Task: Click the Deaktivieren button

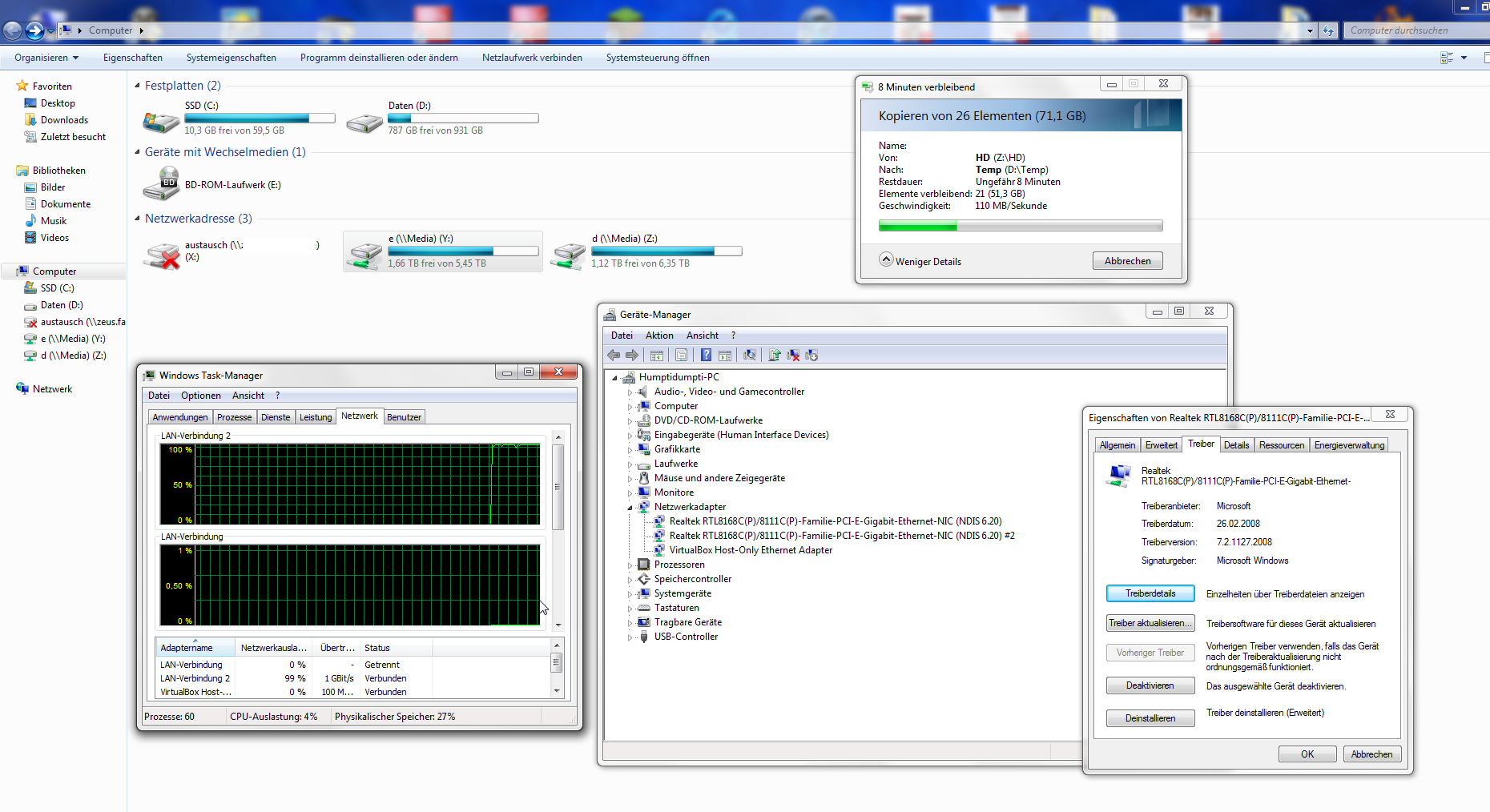Action: pos(1150,685)
